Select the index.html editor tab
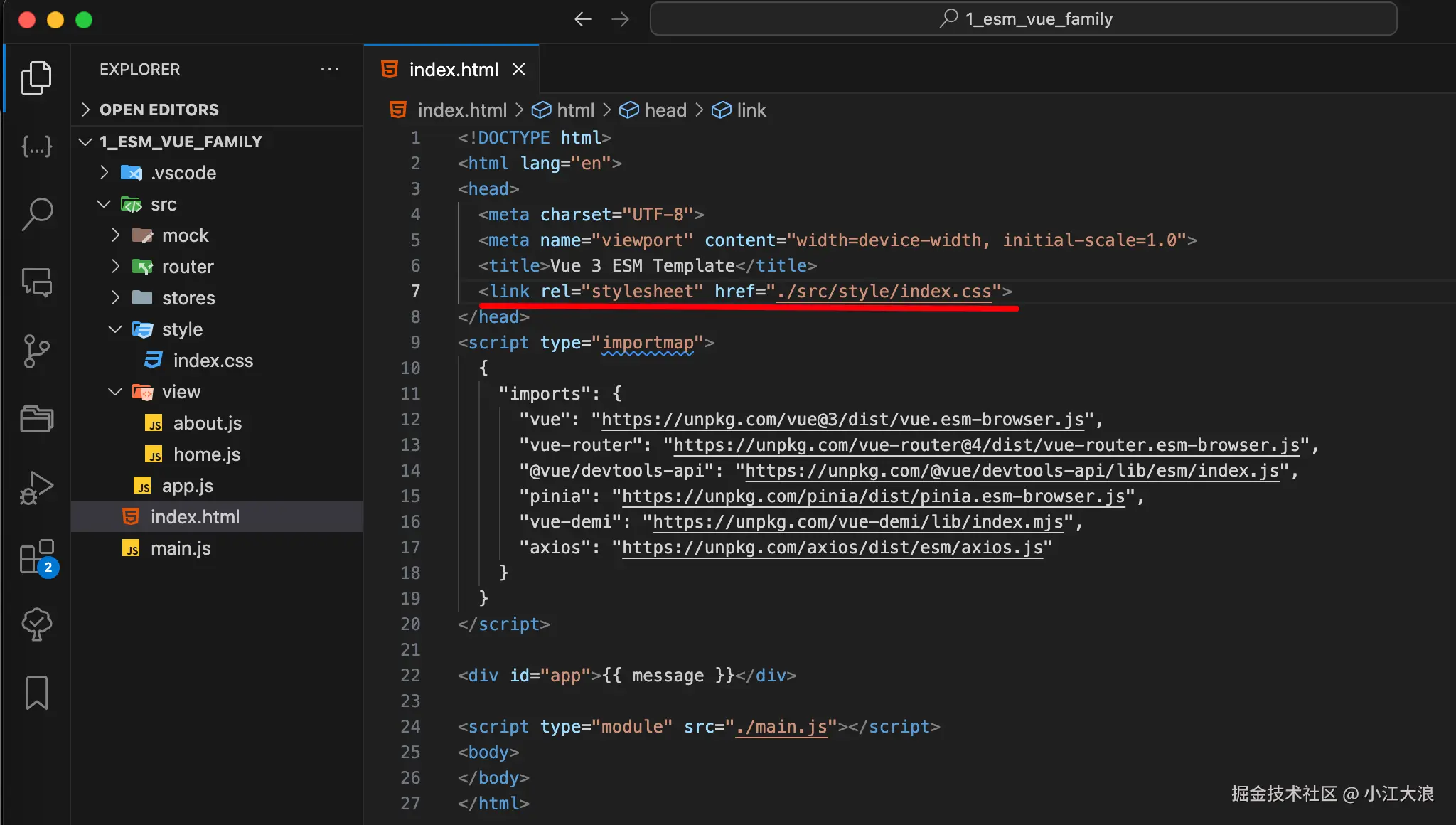Viewport: 1456px width, 825px height. (x=454, y=70)
